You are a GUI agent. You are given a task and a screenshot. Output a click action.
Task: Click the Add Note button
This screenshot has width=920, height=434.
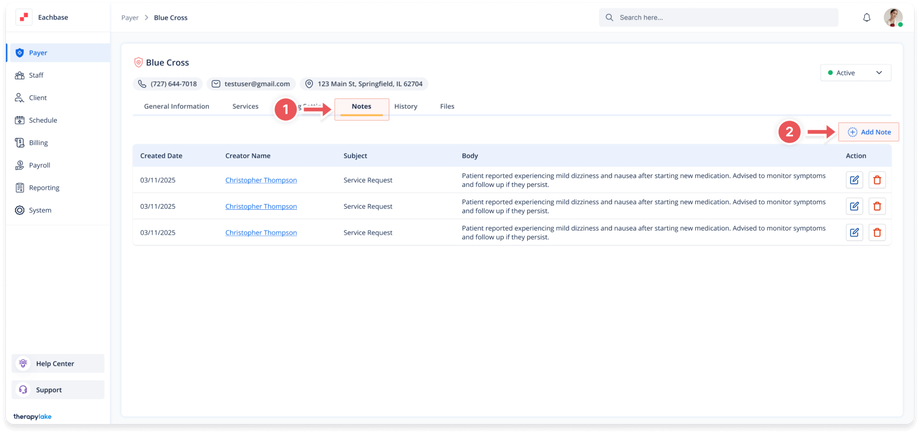tap(869, 132)
